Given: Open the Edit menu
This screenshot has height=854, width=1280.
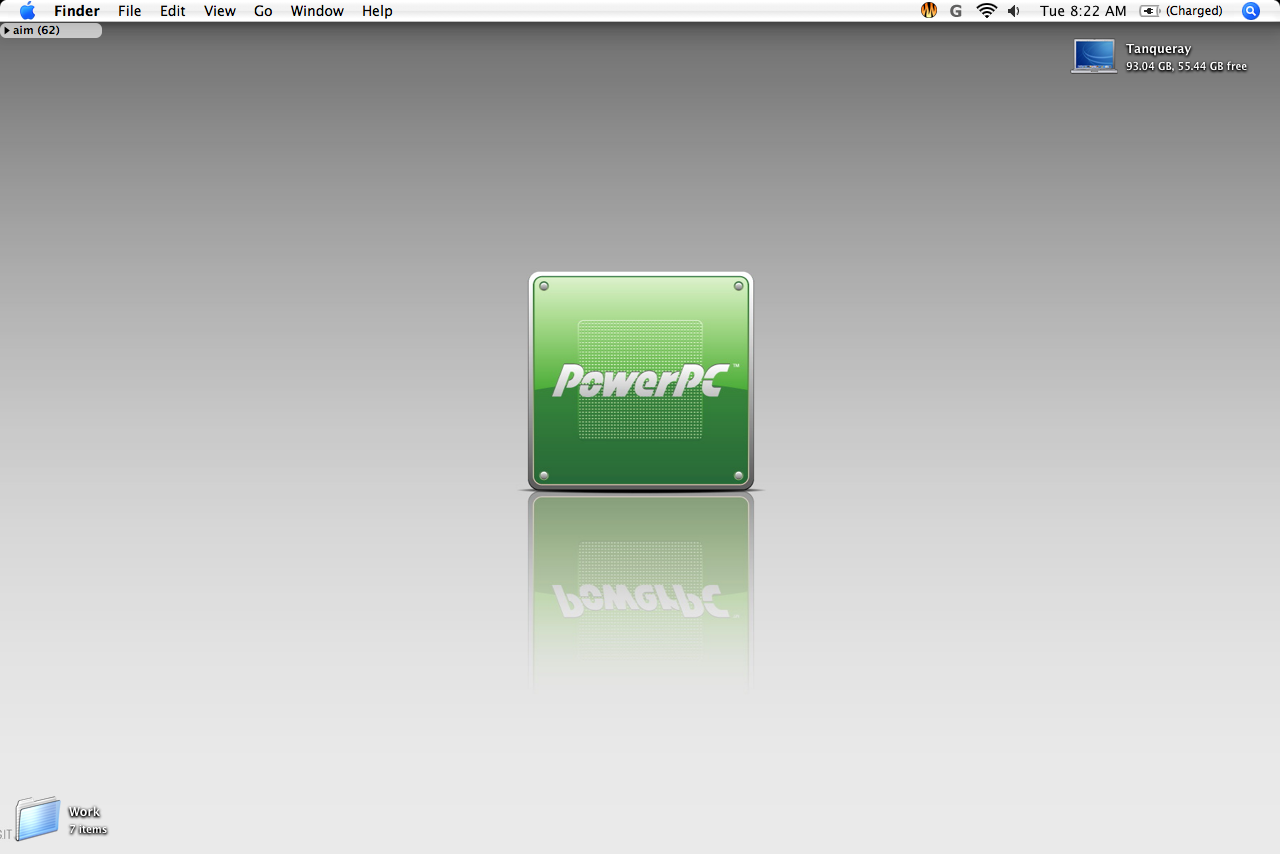Looking at the screenshot, I should pyautogui.click(x=173, y=11).
